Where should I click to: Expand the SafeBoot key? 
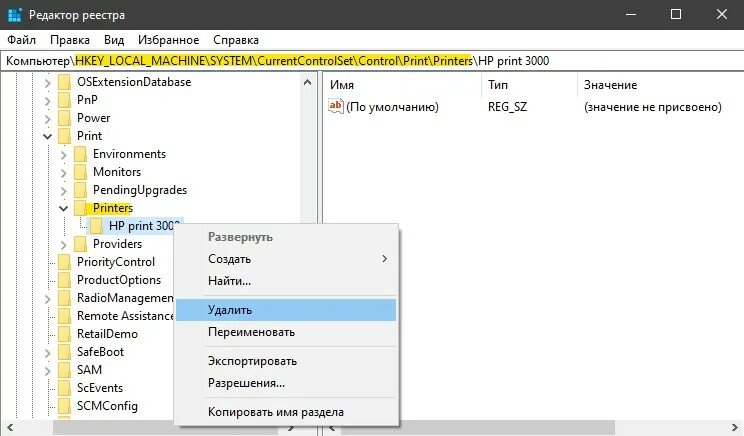coord(47,353)
